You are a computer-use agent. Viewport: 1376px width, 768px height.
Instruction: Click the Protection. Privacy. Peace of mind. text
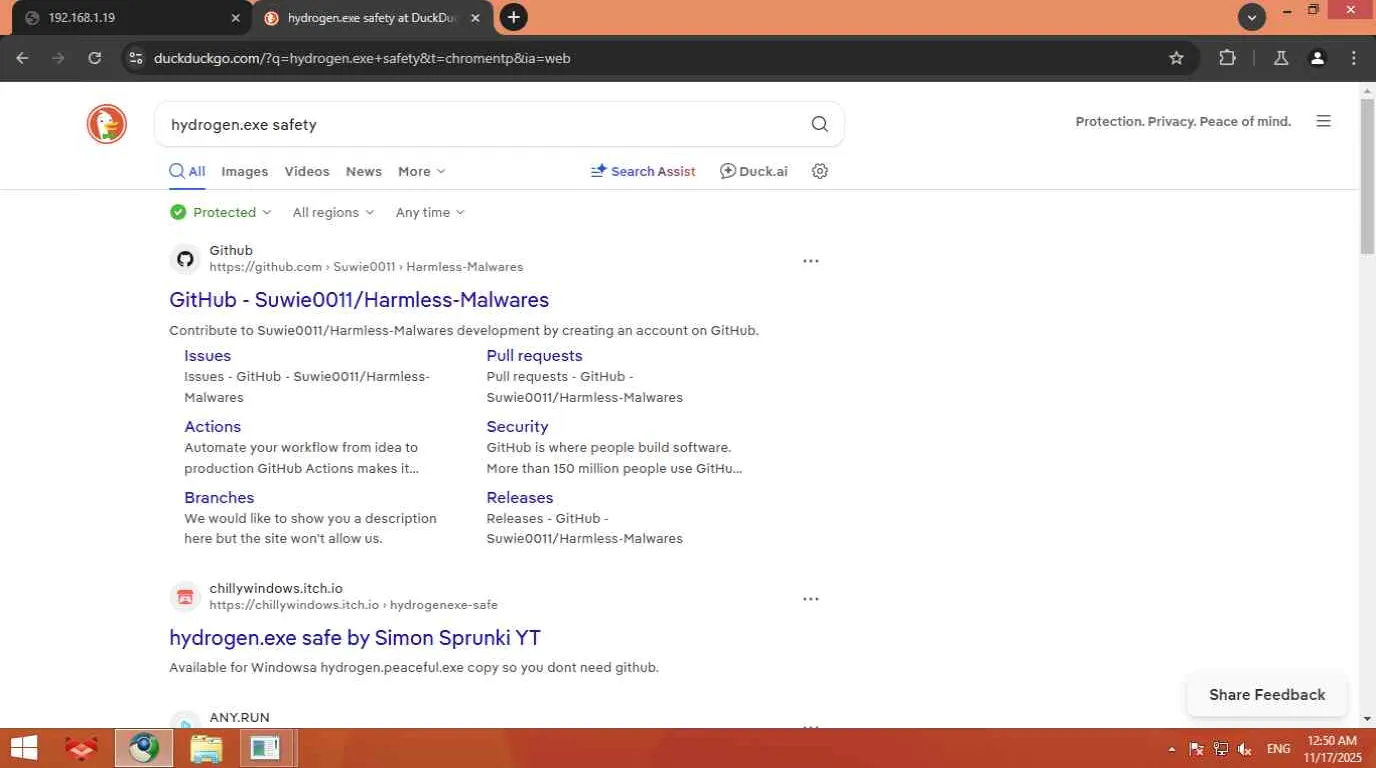click(x=1183, y=121)
